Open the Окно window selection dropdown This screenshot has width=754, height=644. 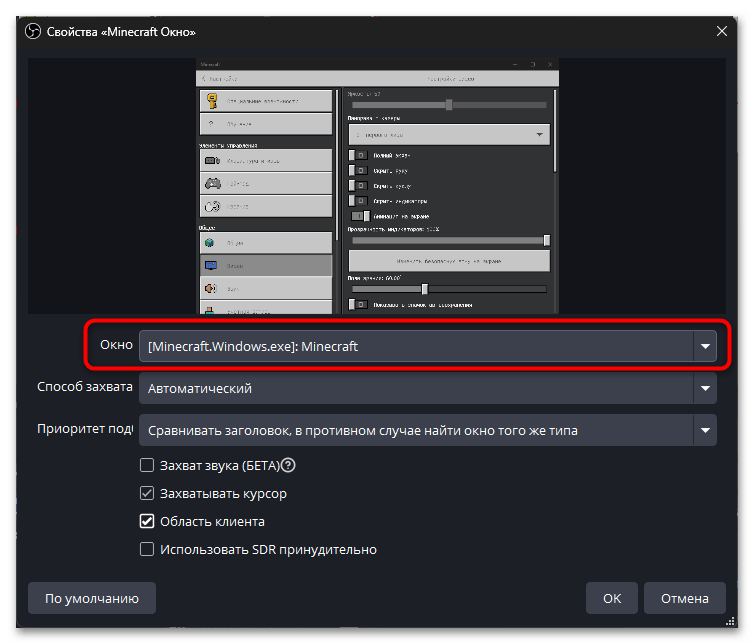[x=427, y=346]
